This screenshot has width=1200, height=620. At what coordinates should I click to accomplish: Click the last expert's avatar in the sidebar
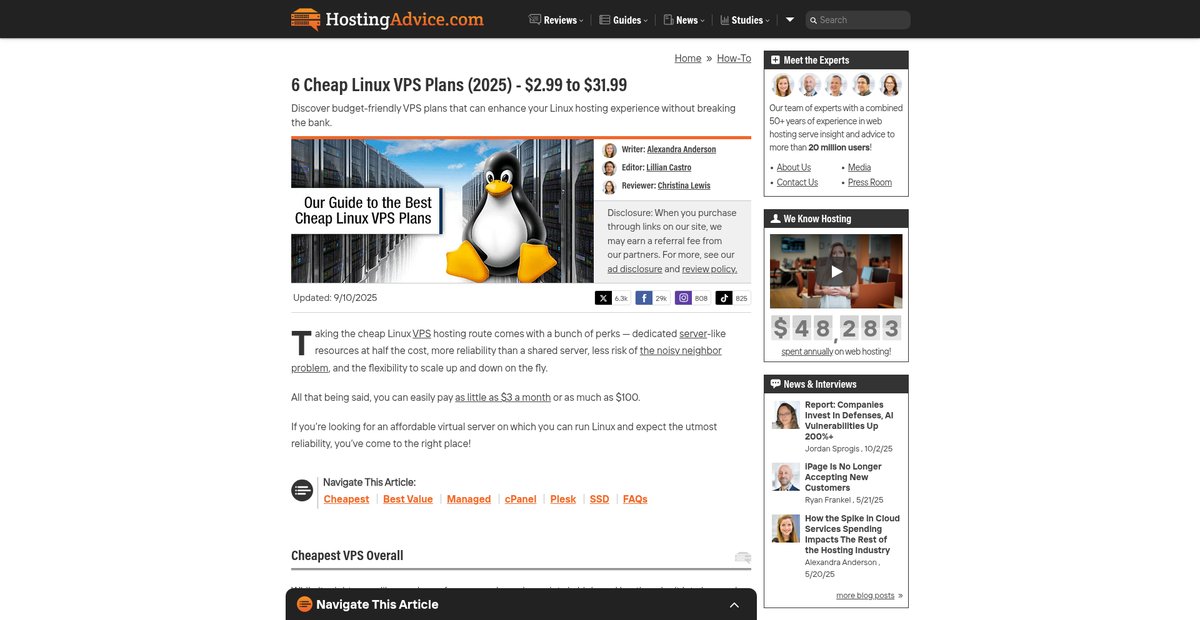click(x=890, y=85)
